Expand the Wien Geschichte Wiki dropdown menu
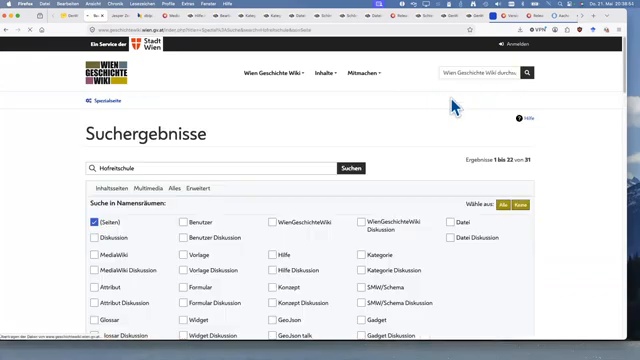Screen dimensions: 640x360 274,73
